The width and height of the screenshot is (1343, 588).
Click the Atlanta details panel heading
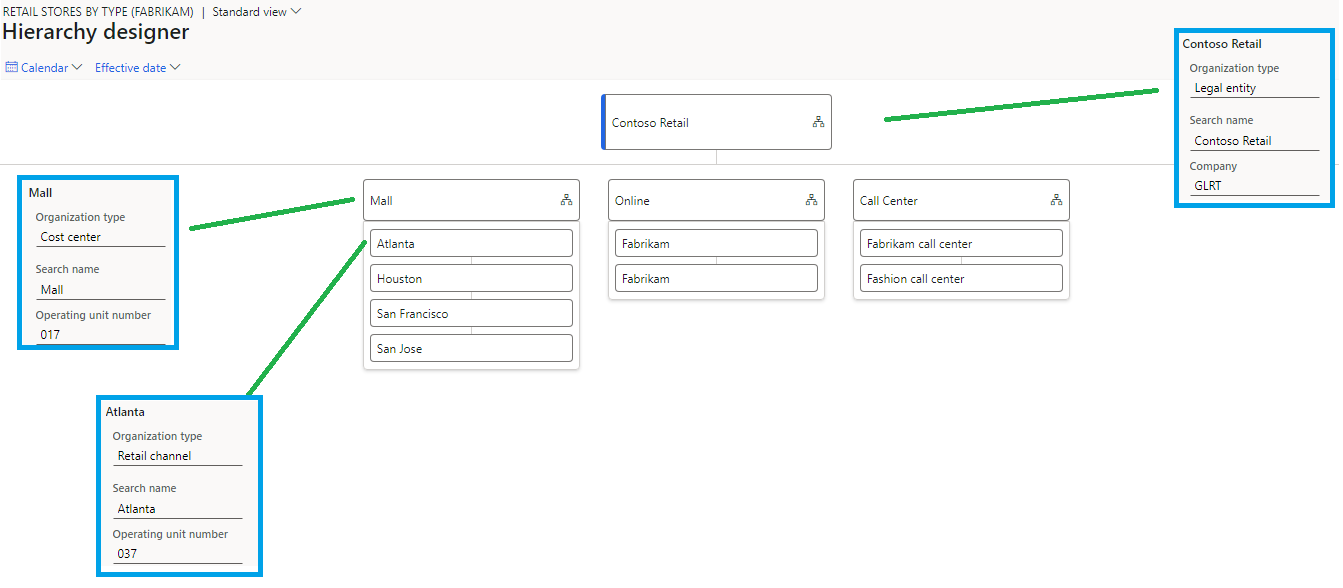pos(125,412)
